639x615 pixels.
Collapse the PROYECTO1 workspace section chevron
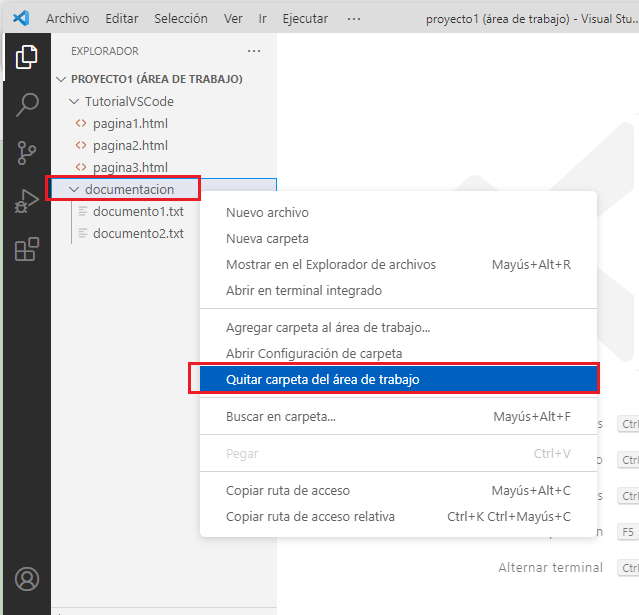pyautogui.click(x=61, y=79)
